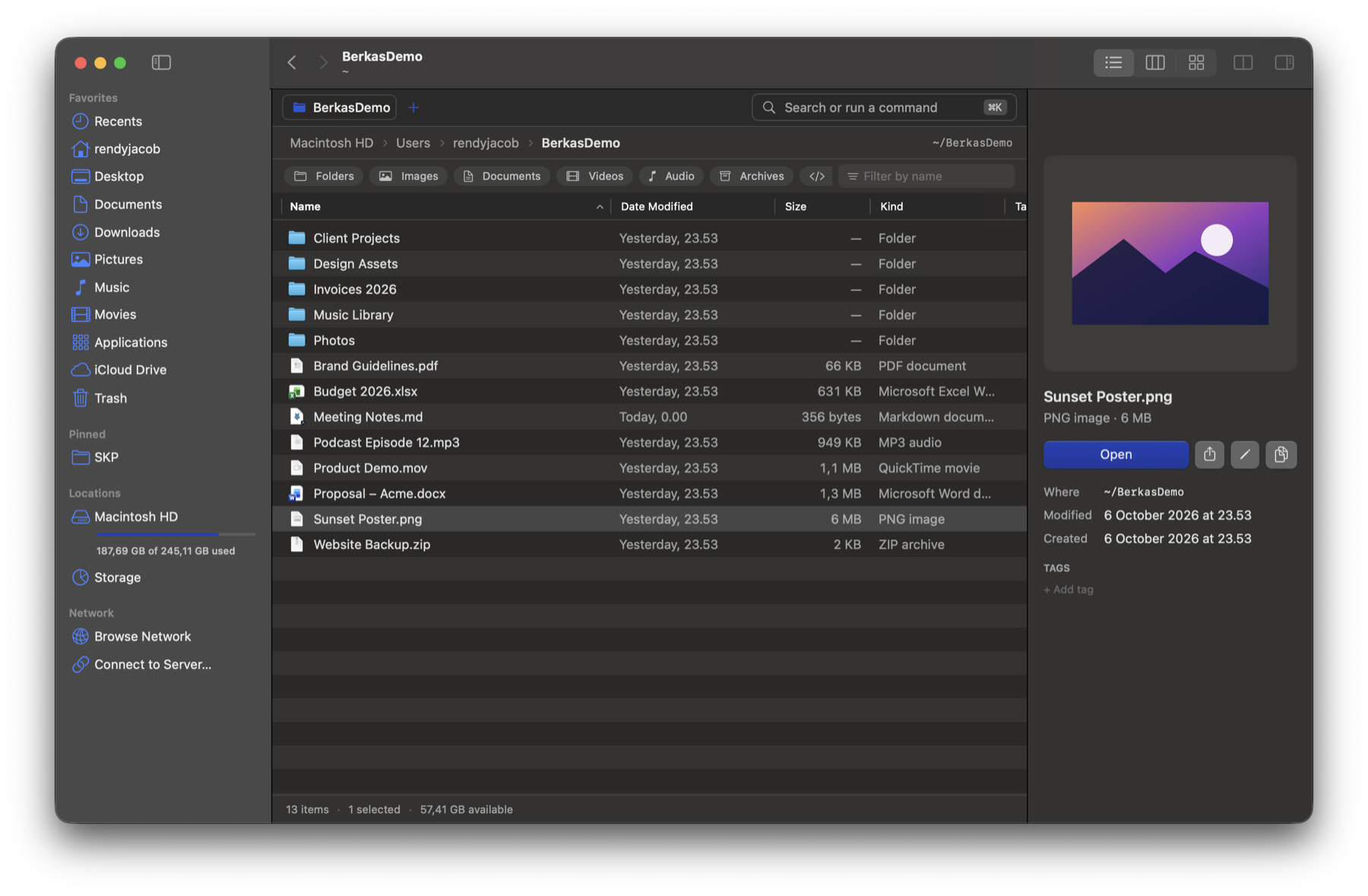The height and width of the screenshot is (896, 1368).
Task: Toggle the sidebar visibility icon
Action: tap(161, 62)
